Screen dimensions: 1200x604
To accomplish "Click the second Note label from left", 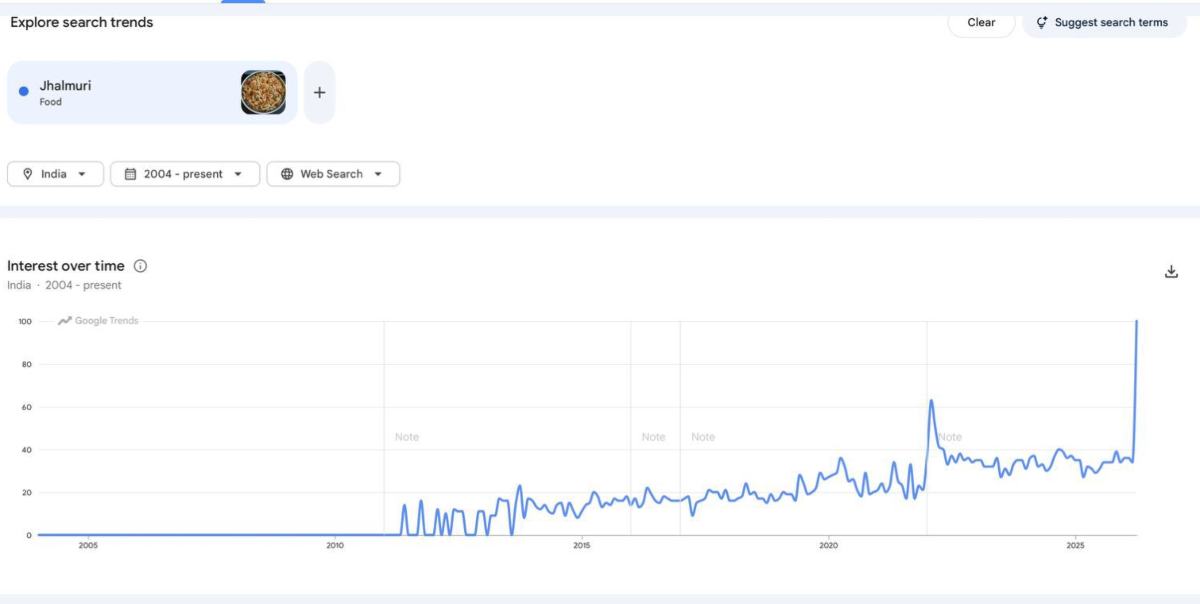I will [x=653, y=437].
